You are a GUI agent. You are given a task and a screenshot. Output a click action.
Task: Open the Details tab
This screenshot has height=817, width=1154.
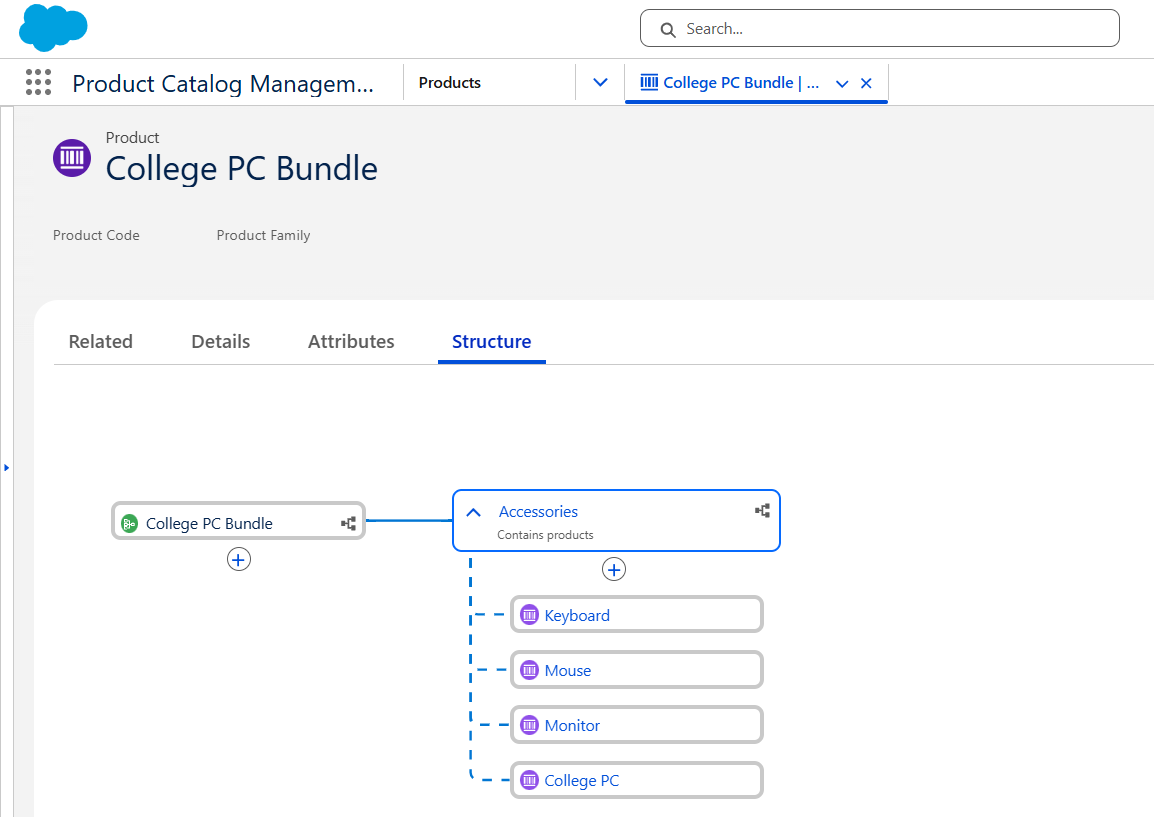(220, 342)
